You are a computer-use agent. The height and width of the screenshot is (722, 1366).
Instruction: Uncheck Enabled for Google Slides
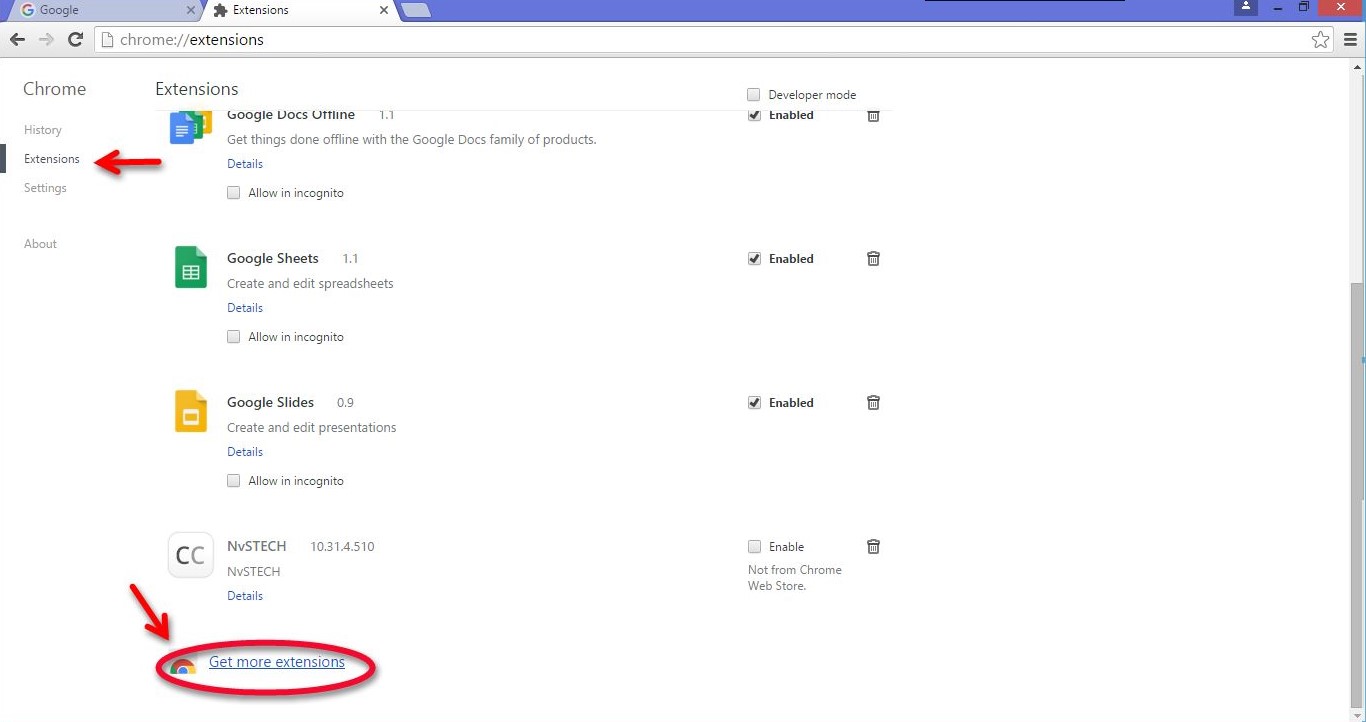(754, 403)
